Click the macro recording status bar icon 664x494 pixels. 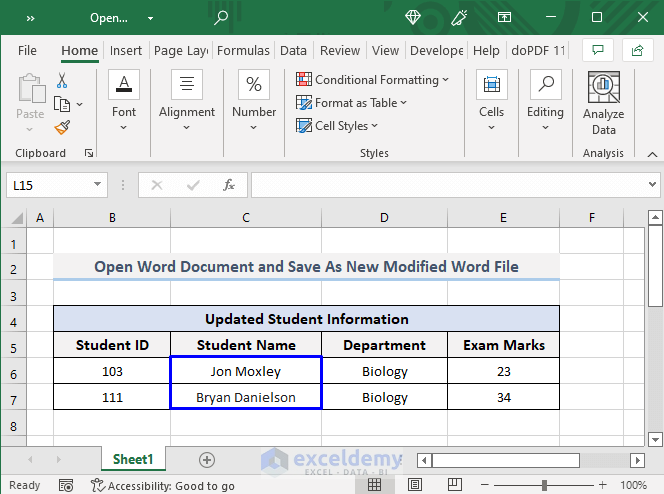point(66,486)
